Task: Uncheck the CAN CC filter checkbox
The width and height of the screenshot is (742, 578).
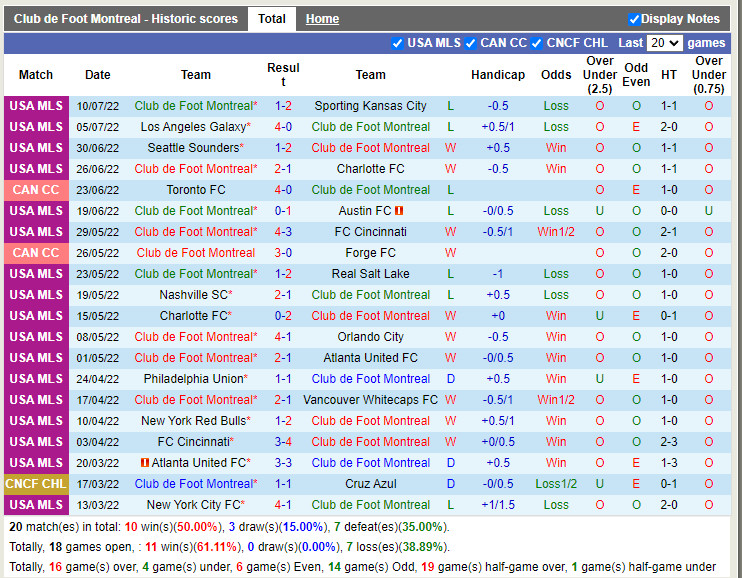Action: tap(471, 43)
